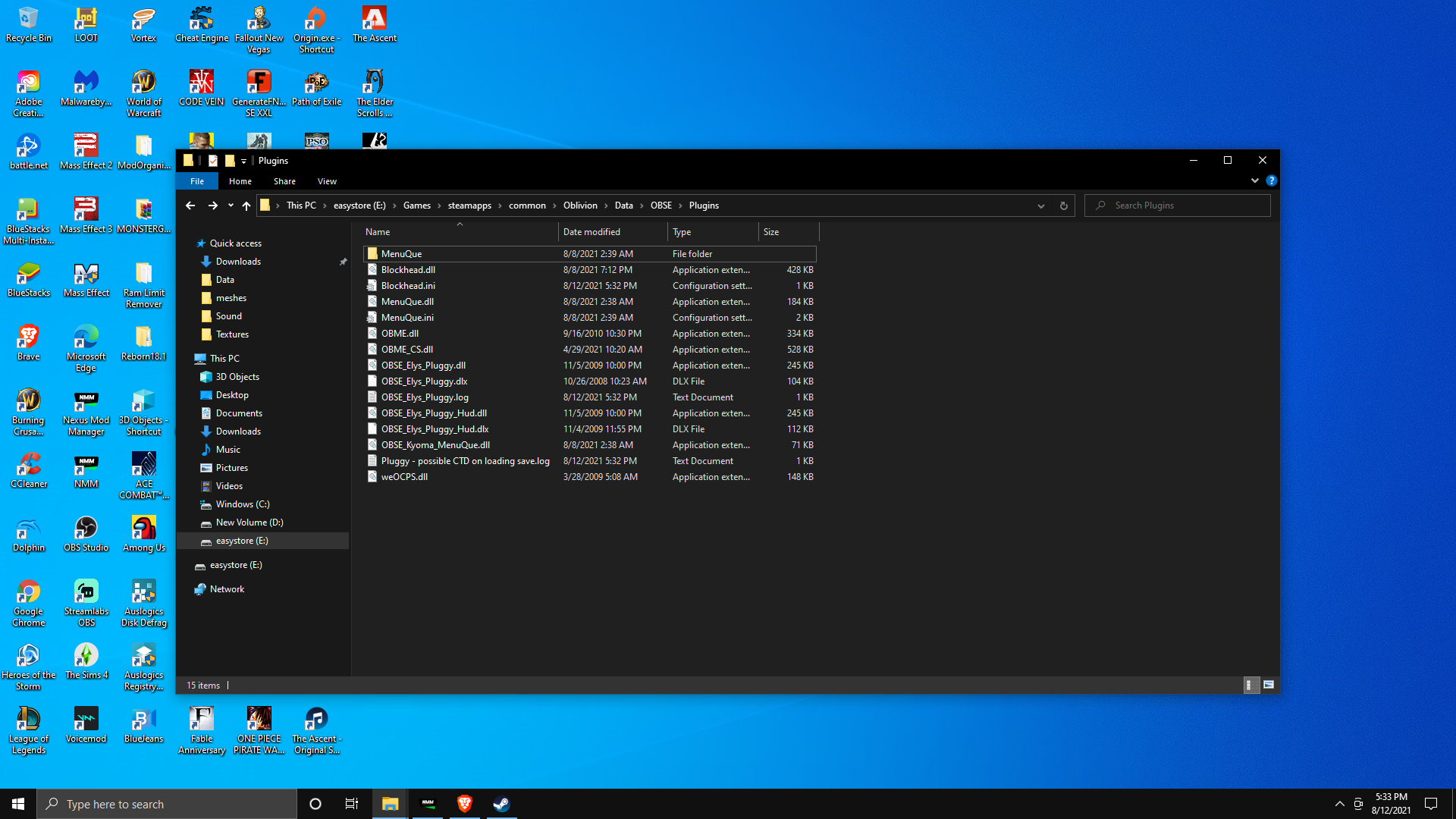
Task: Select New Volume (D:) in navigation pane
Action: (x=249, y=522)
